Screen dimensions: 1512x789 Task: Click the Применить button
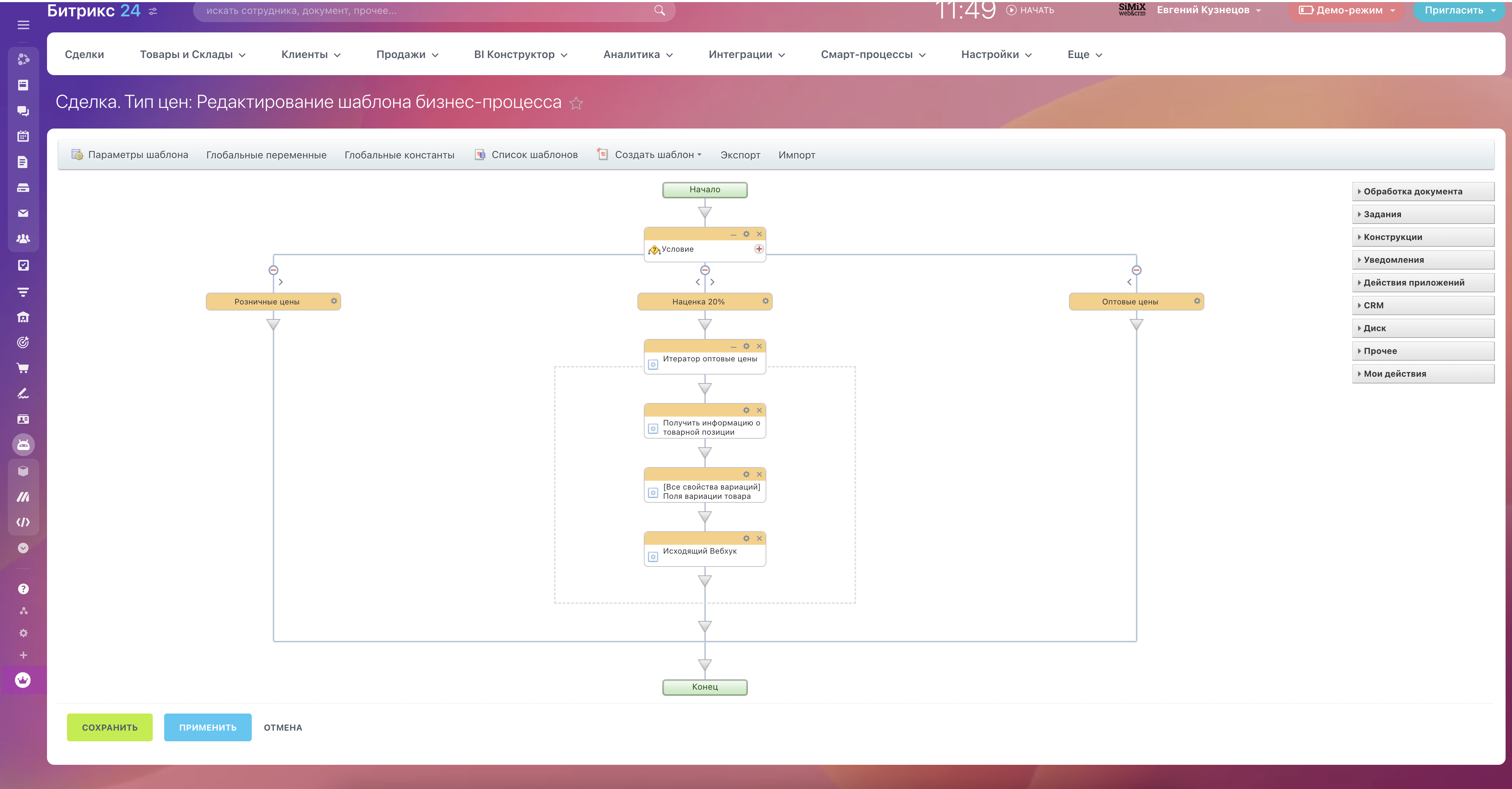[208, 727]
